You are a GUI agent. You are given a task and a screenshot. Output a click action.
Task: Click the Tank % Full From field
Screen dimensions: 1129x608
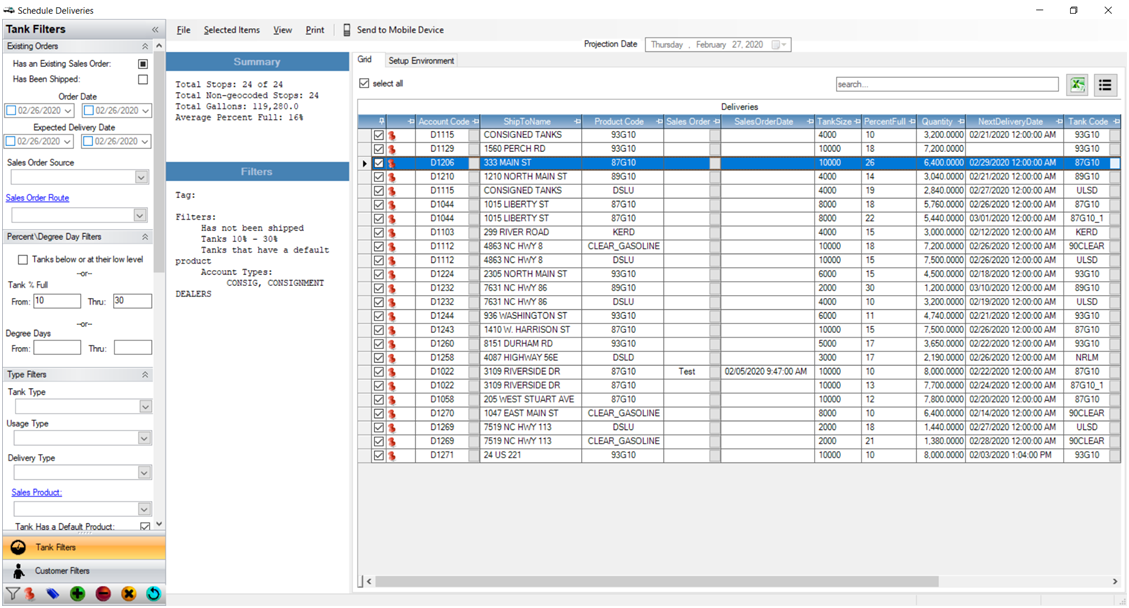click(57, 301)
